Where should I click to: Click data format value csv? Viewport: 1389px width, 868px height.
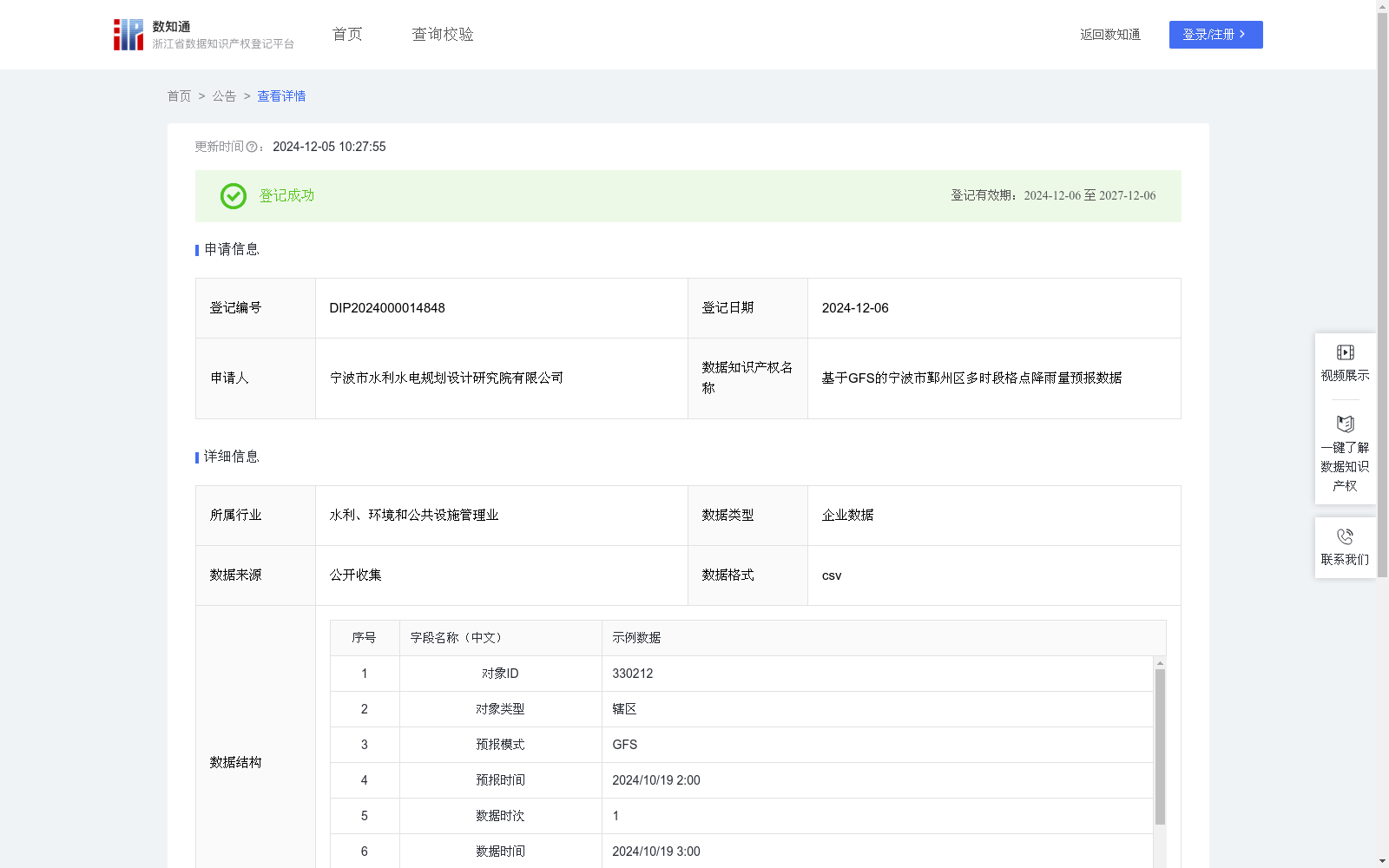[832, 575]
